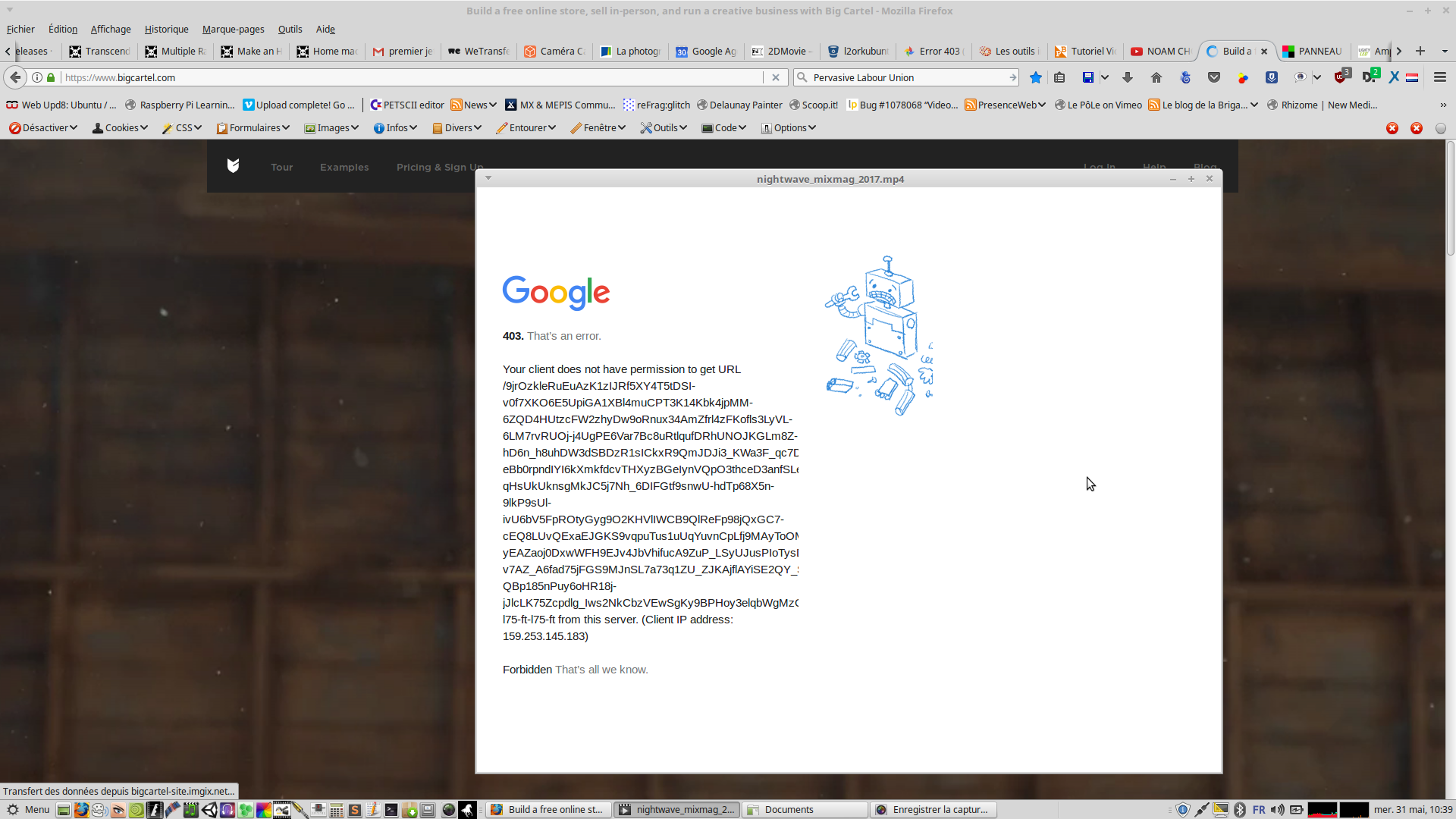Switch to the Error 403 tab
Screen dimensions: 1456x819
[x=936, y=51]
